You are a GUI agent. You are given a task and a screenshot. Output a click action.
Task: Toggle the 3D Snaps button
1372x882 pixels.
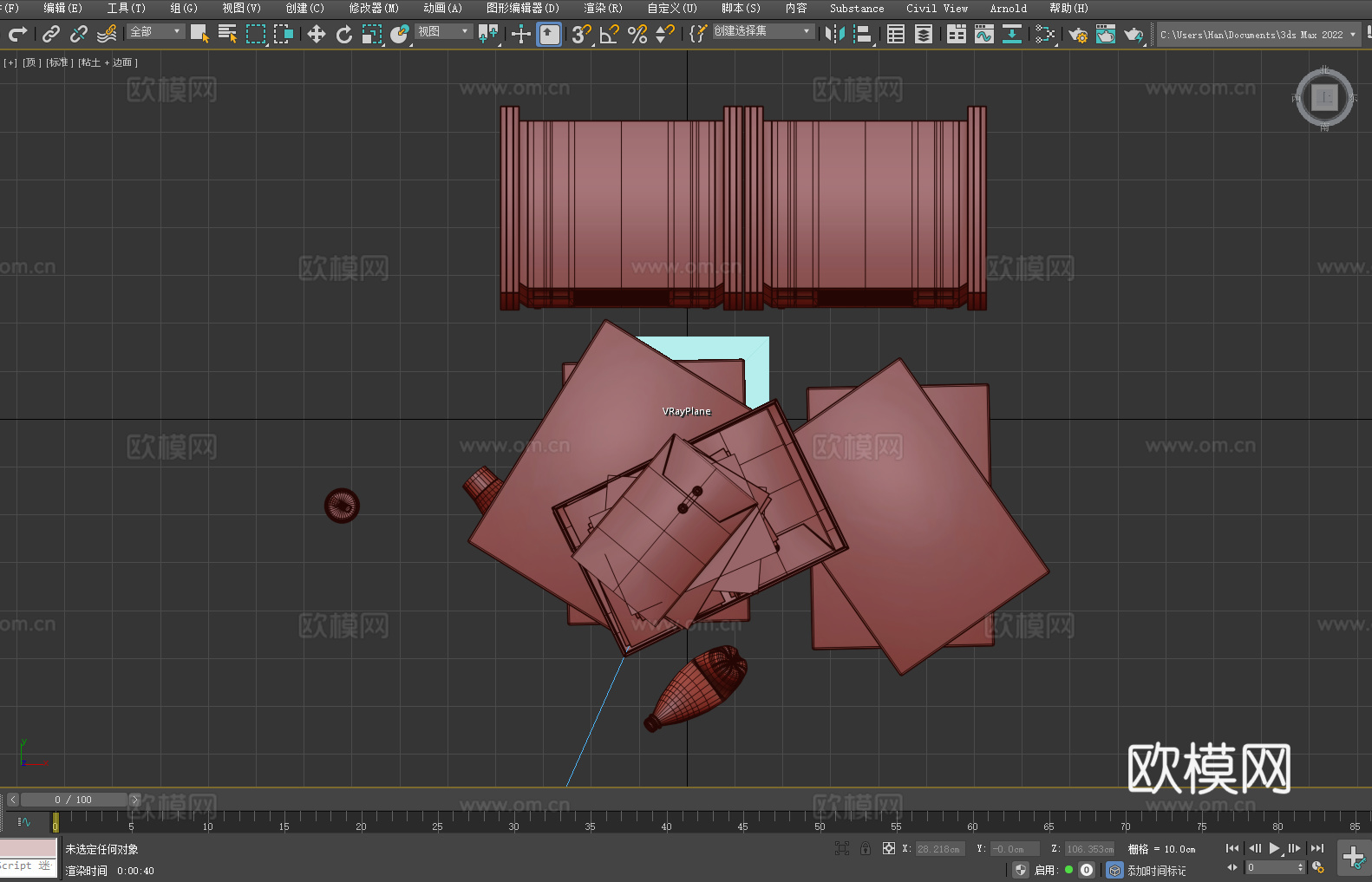[581, 34]
